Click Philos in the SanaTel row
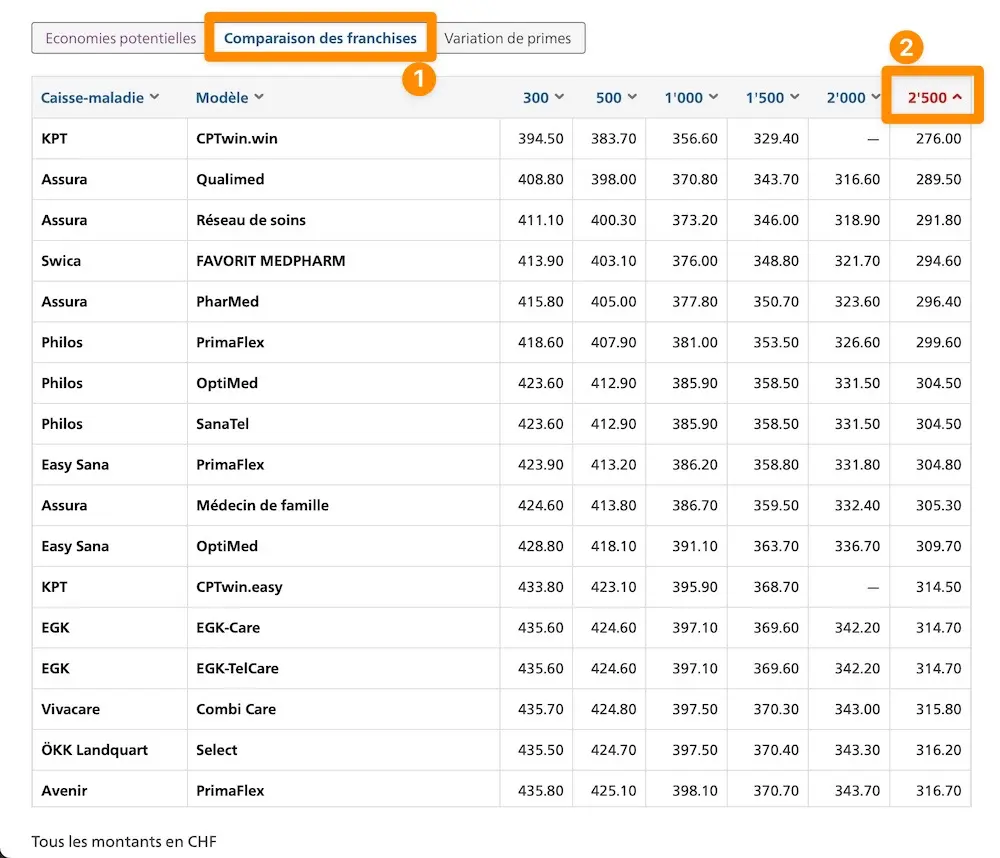Viewport: 1000px width, 858px height. coord(62,424)
